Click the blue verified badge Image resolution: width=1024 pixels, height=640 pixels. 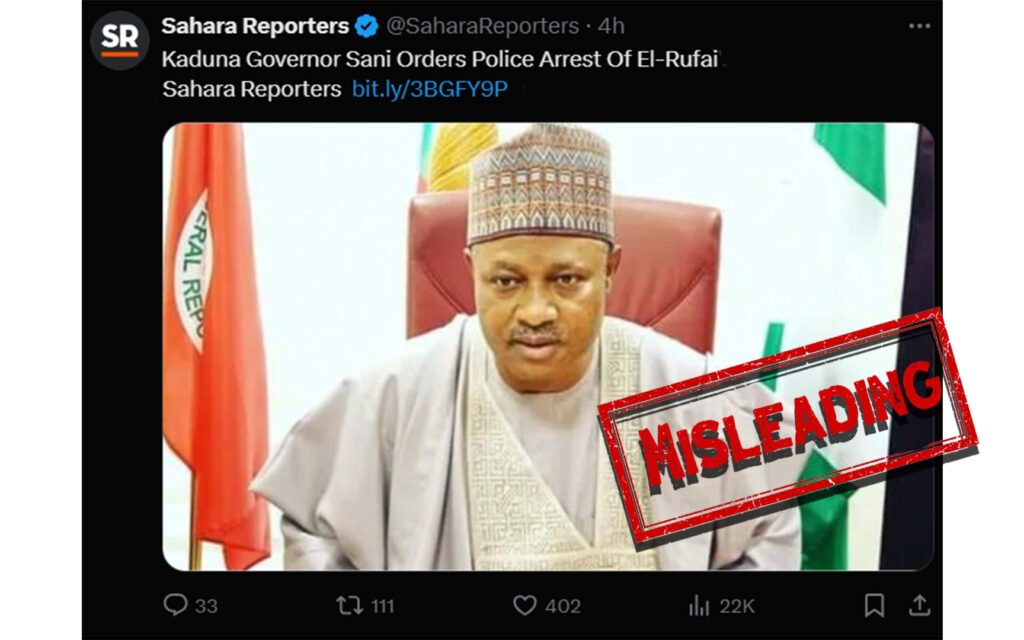[367, 26]
